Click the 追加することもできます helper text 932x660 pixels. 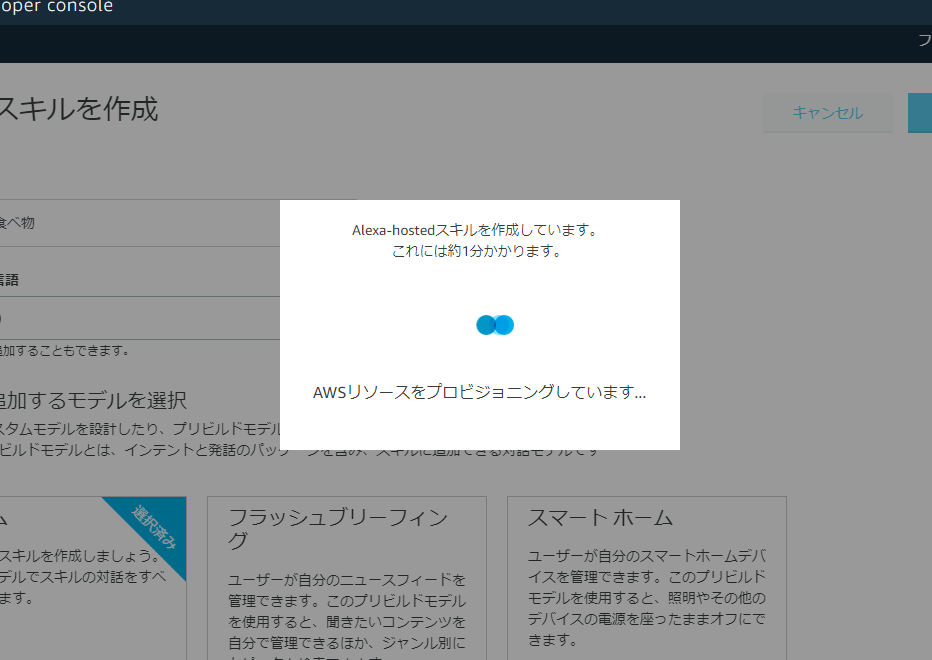64,351
